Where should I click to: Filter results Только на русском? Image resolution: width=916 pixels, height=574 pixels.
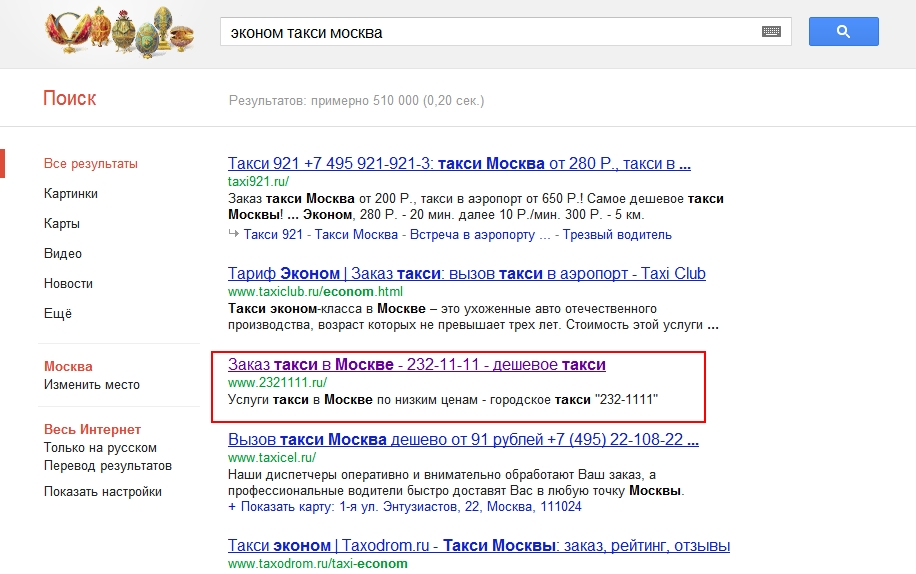tap(100, 448)
